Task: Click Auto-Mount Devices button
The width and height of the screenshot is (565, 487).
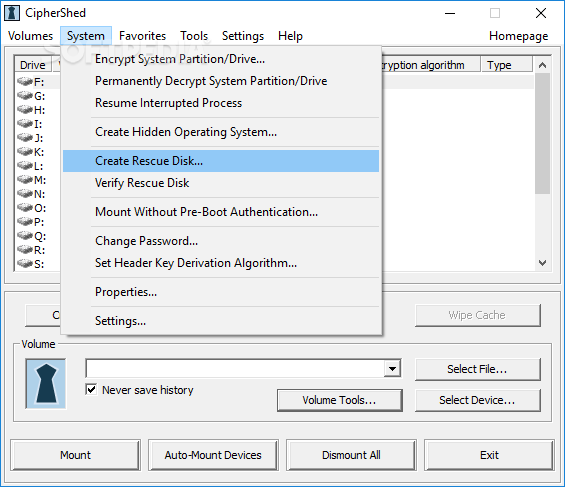Action: [213, 455]
